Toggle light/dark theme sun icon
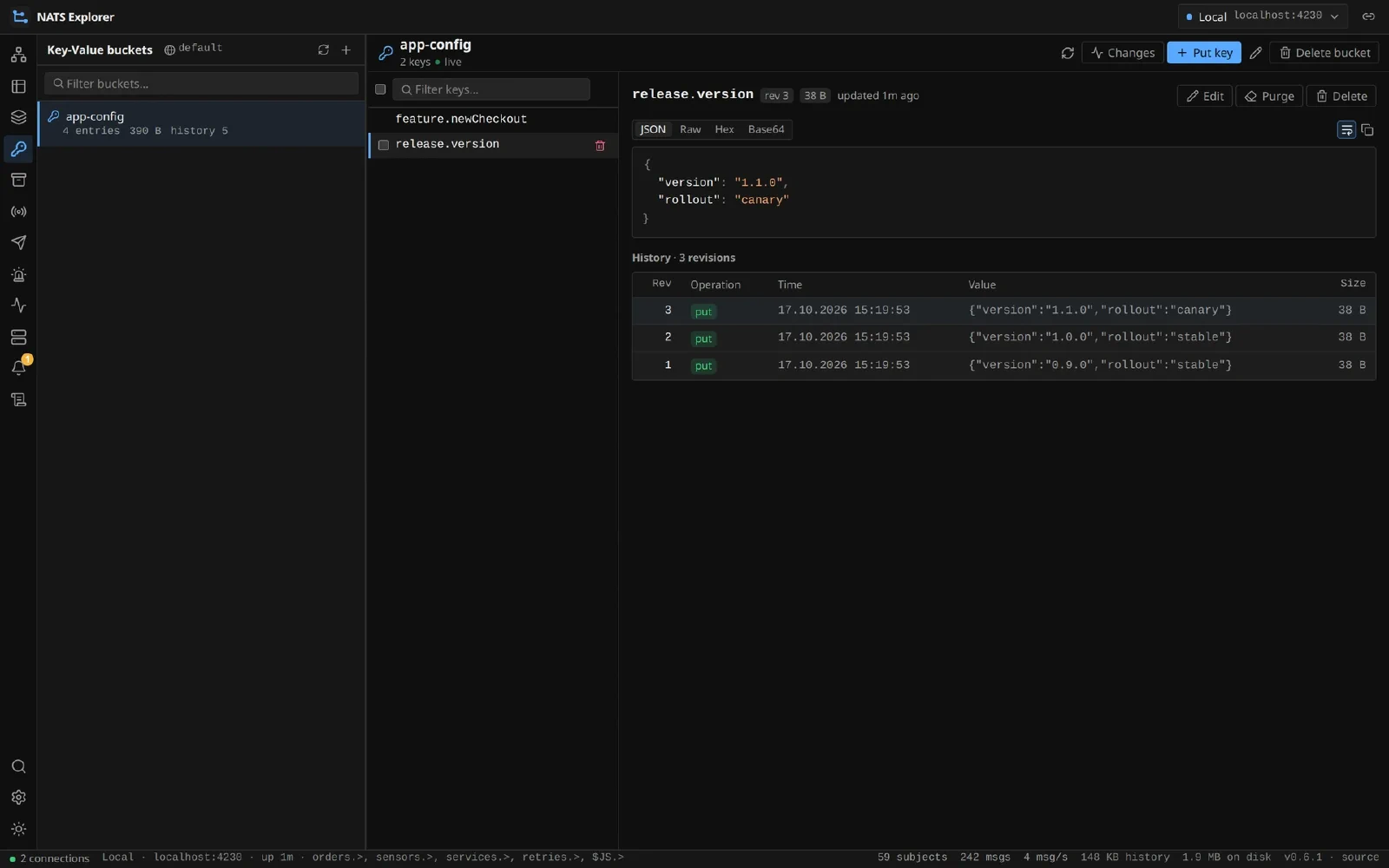The image size is (1389, 868). [x=18, y=829]
